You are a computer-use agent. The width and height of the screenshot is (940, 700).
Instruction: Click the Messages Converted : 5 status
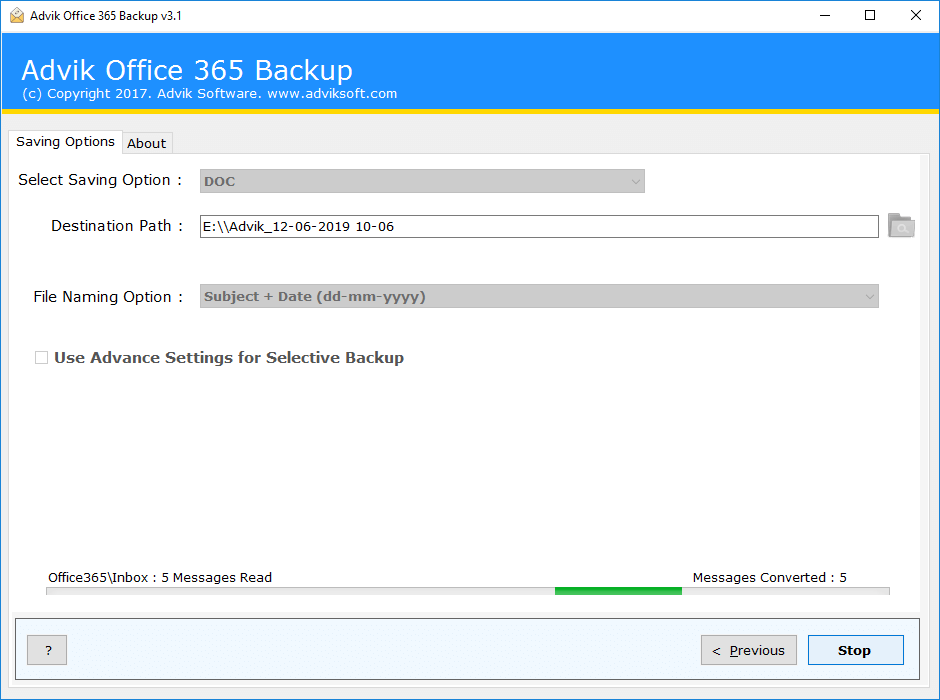point(770,578)
